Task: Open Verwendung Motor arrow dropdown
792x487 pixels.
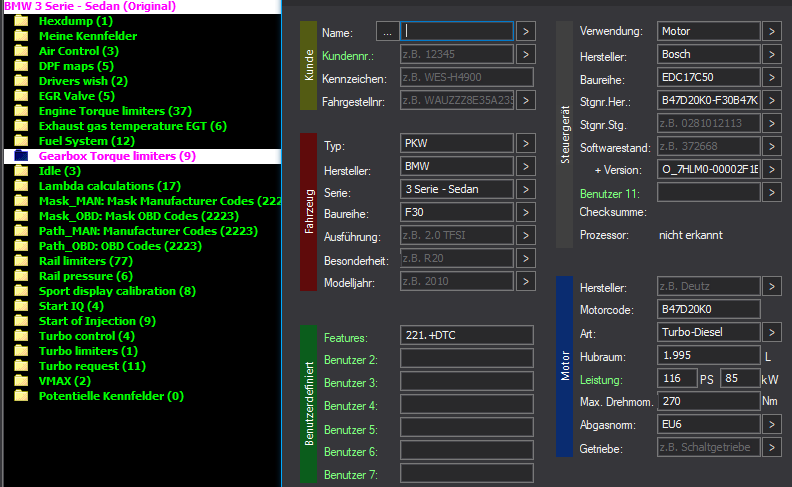Action: [x=772, y=31]
